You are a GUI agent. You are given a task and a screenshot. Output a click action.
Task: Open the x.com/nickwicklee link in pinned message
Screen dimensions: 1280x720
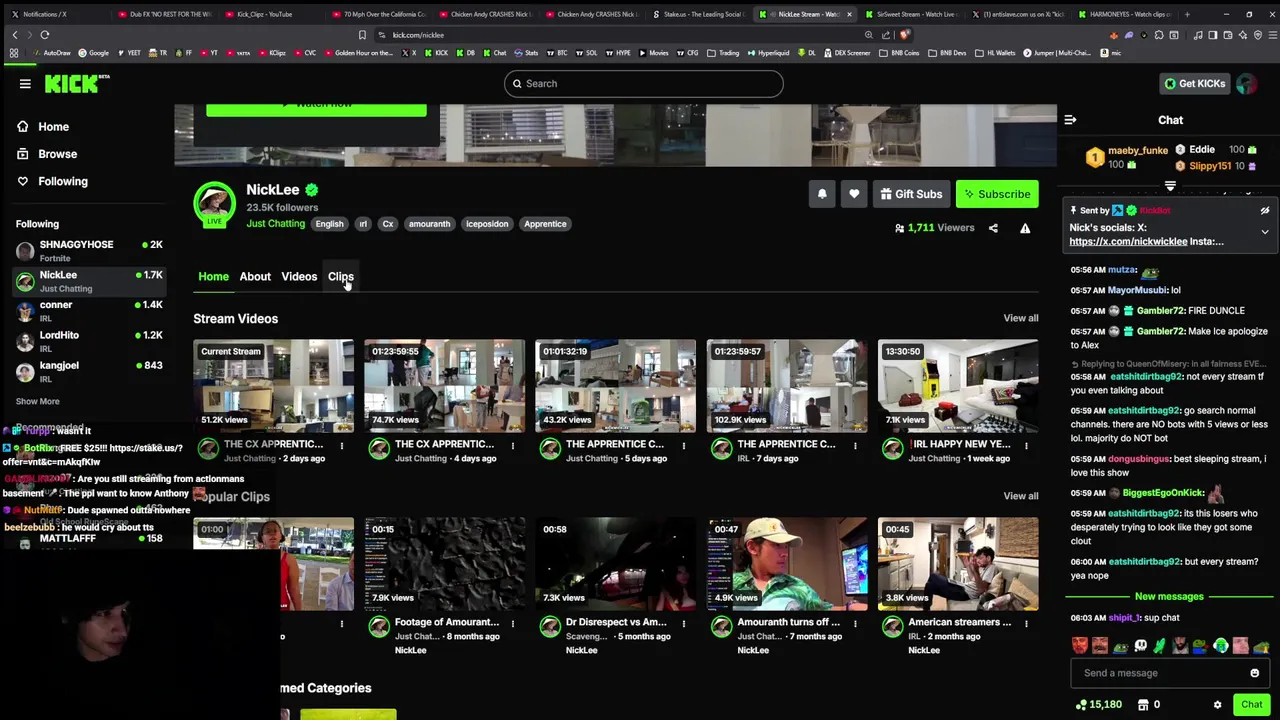pyautogui.click(x=1128, y=241)
